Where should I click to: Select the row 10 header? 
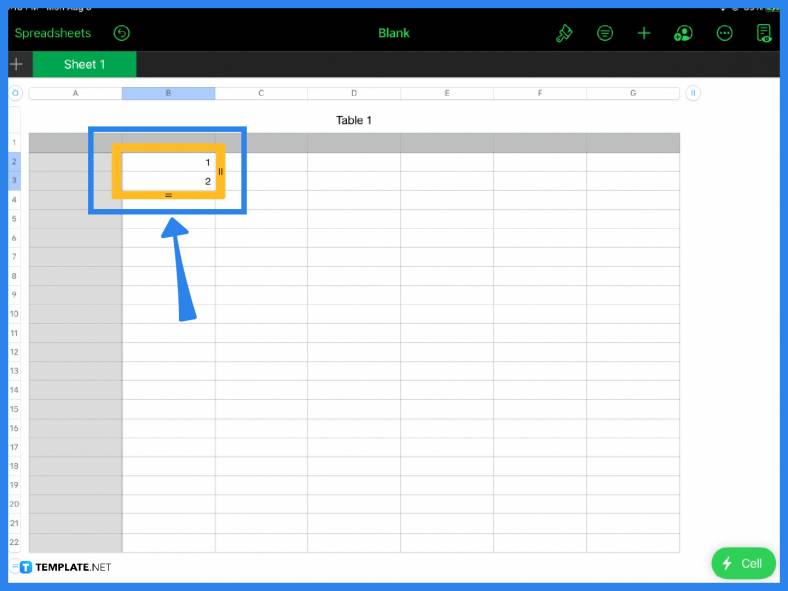click(14, 313)
